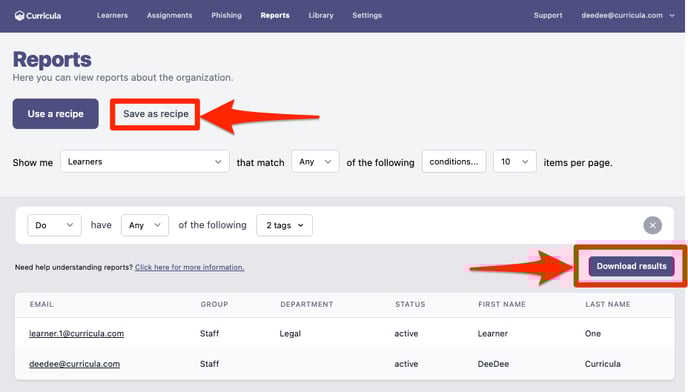Click the Support link

click(548, 15)
